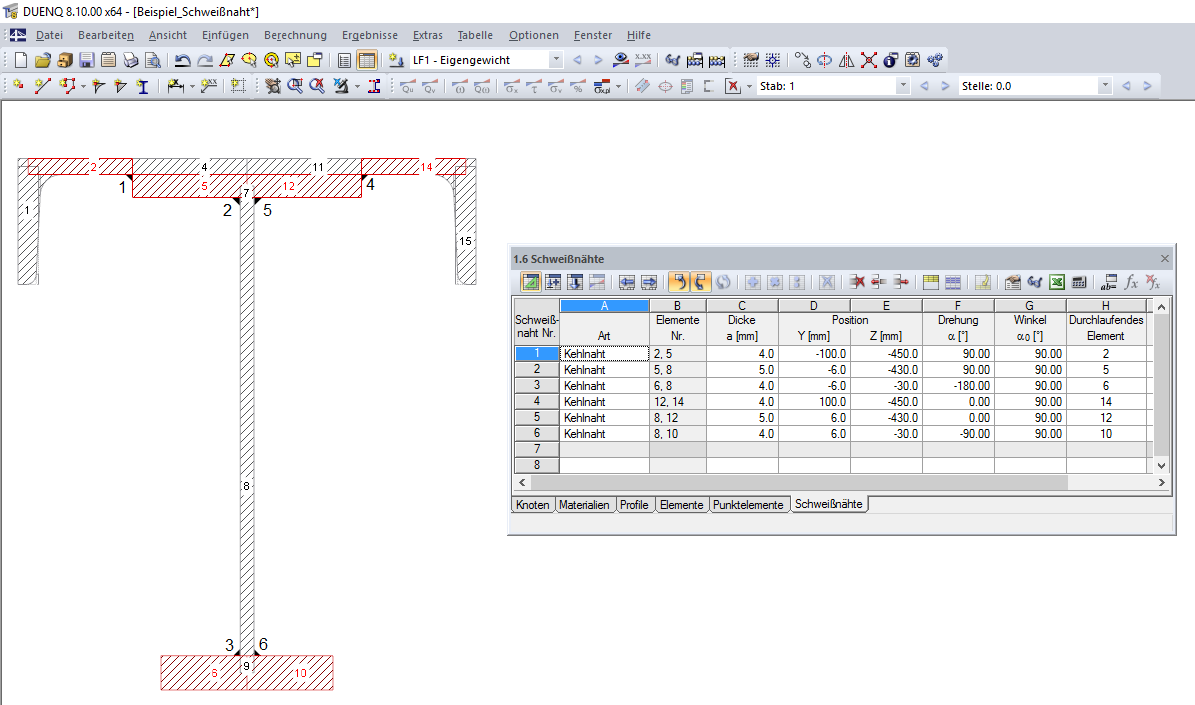
Task: Open the LF1 - Eigengewicht load case dropdown
Action: pyautogui.click(x=556, y=60)
